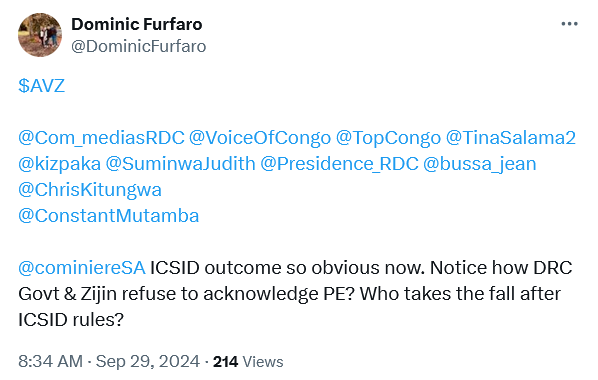Image resolution: width=598 pixels, height=380 pixels.
Task: Open the @TopCongo mention
Action: click(x=388, y=138)
